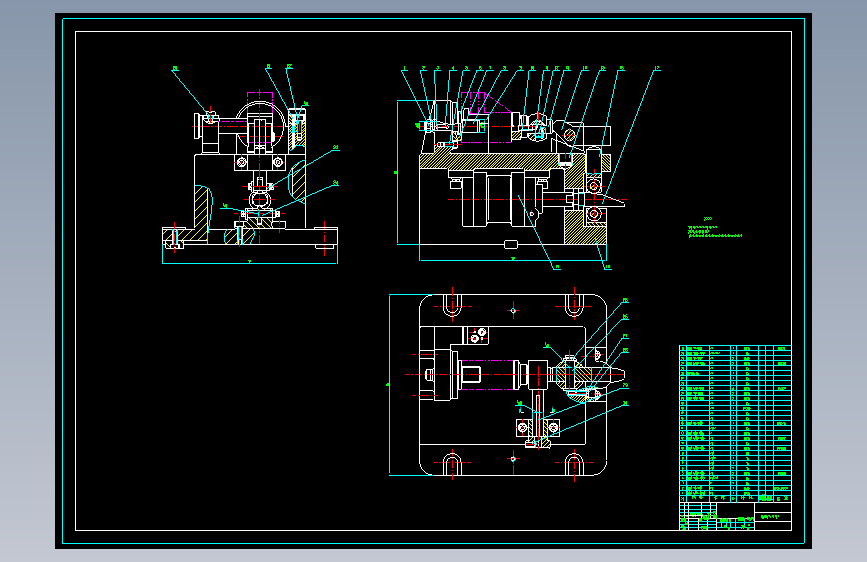Select the sectioned front view with numbered leaders
Image resolution: width=867 pixels, height=562 pixels.
(x=529, y=168)
